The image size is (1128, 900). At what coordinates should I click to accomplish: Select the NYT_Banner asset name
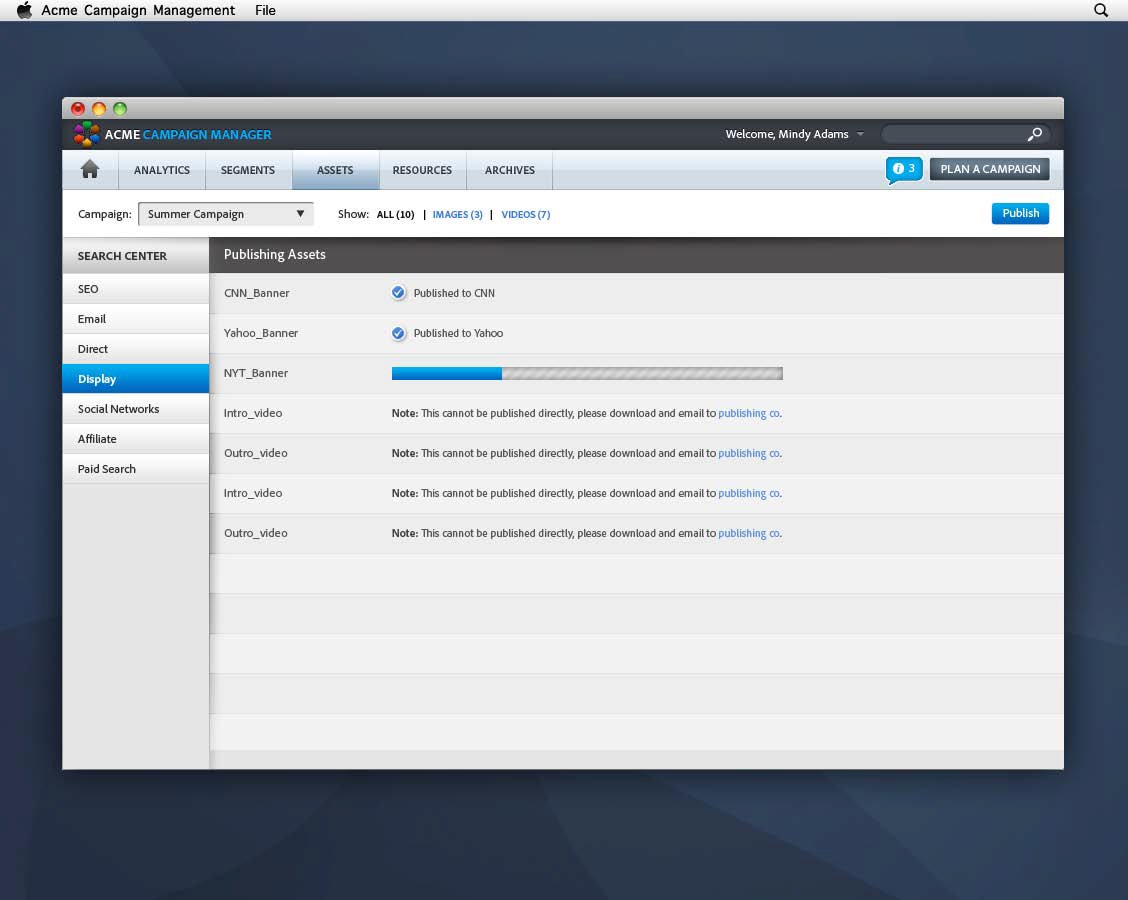(255, 373)
